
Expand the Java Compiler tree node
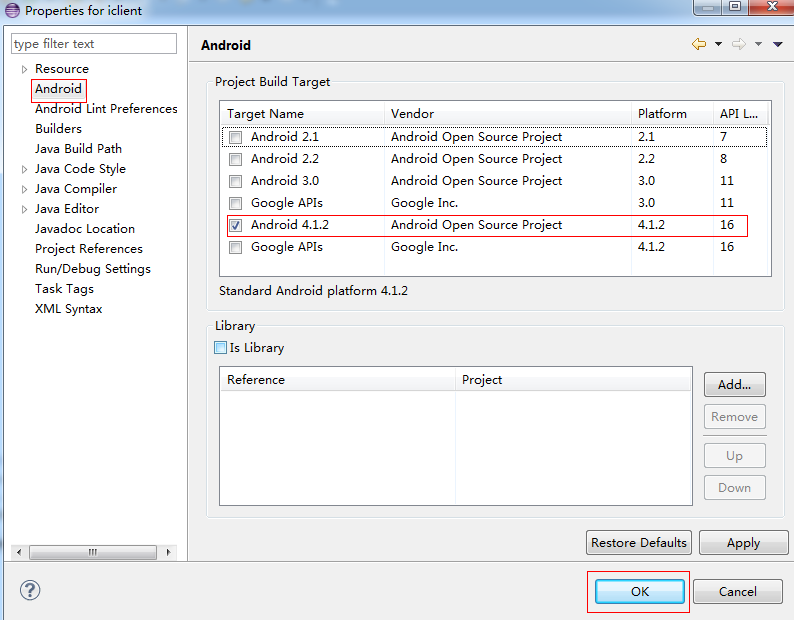[x=24, y=189]
